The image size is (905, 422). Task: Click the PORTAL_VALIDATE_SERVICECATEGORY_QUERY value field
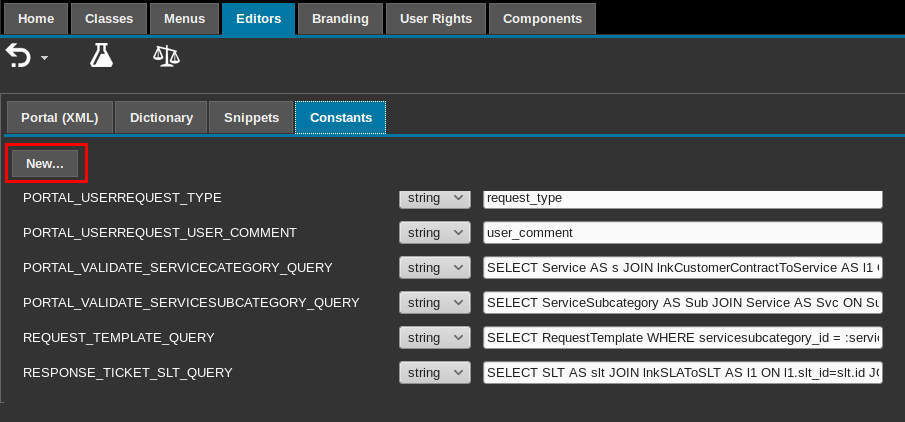click(682, 268)
